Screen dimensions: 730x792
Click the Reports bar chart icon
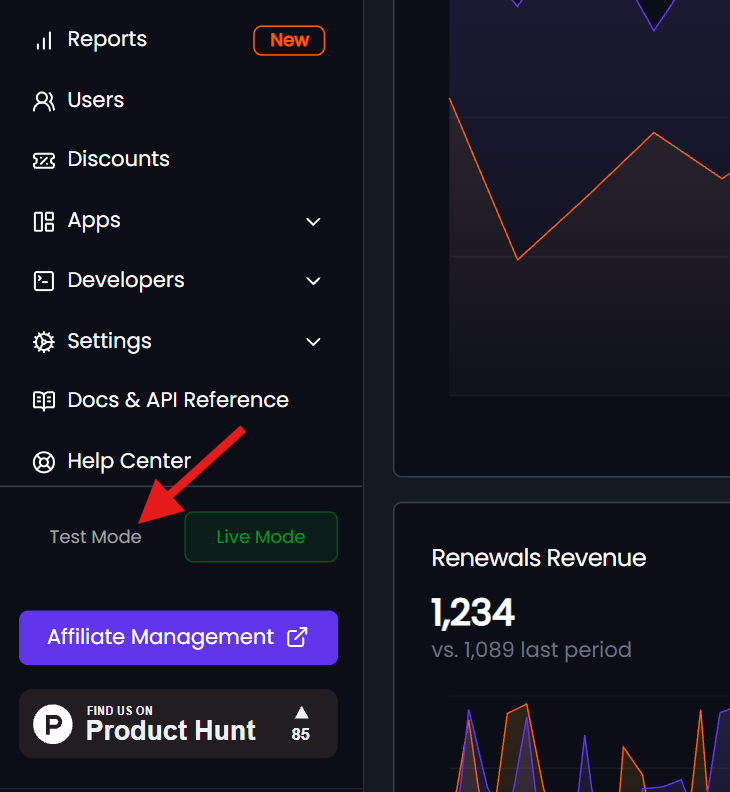[x=44, y=41]
